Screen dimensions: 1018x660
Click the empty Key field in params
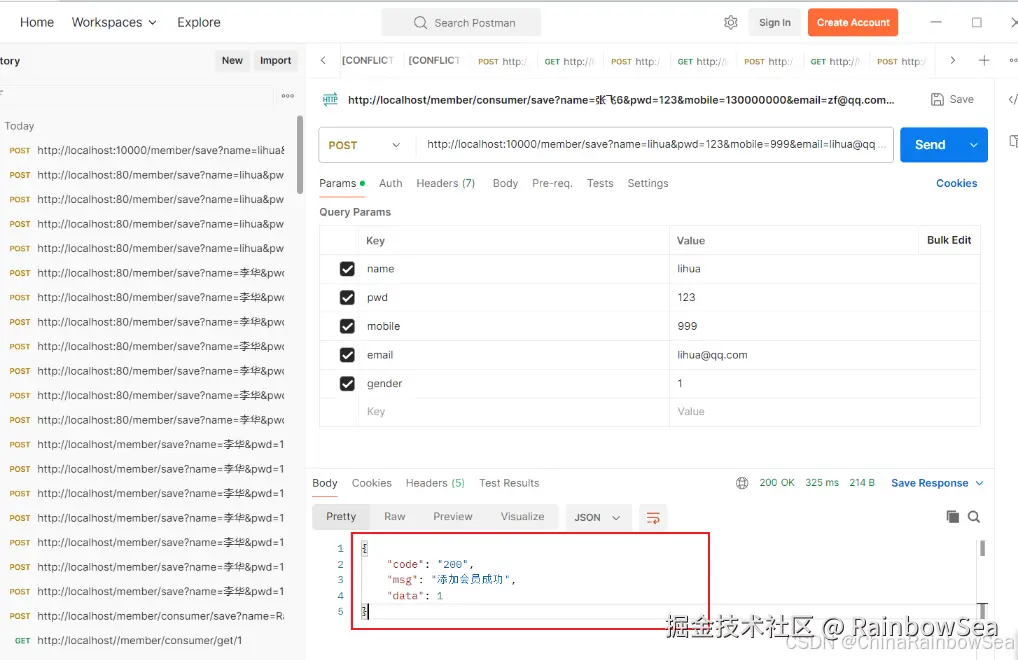(x=514, y=411)
